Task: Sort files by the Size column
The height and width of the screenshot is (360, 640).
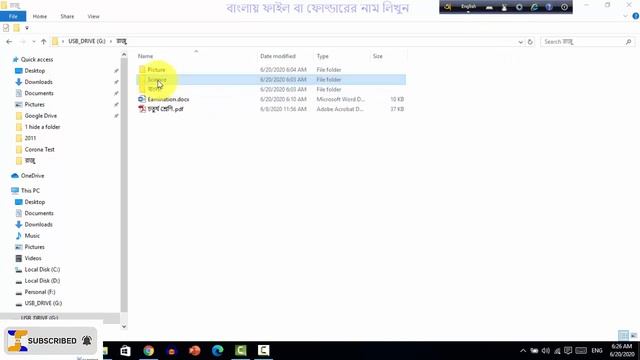Action: [378, 56]
